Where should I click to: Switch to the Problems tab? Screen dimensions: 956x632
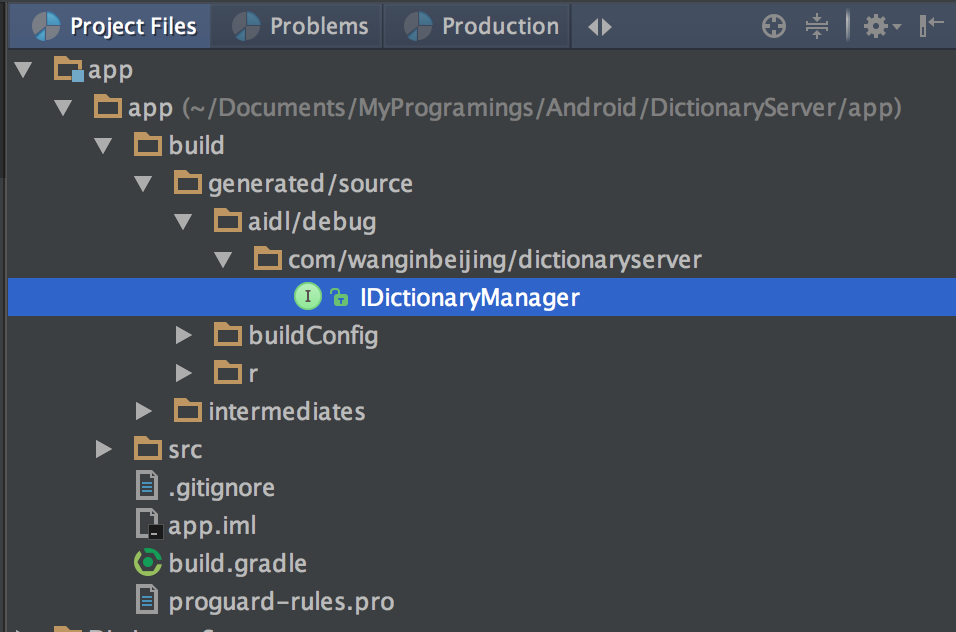coord(301,26)
